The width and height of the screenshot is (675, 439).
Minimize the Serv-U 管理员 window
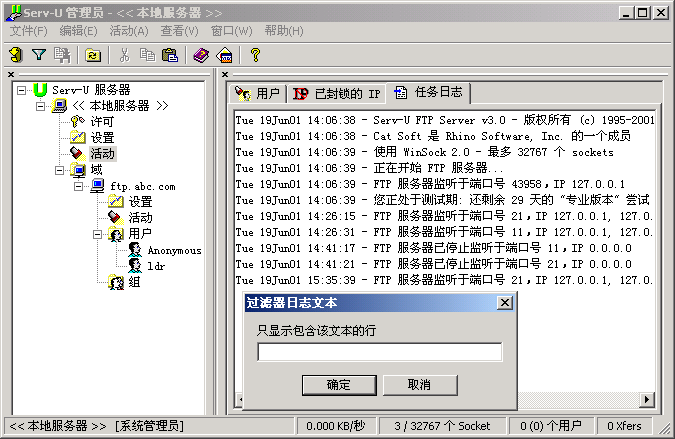627,13
